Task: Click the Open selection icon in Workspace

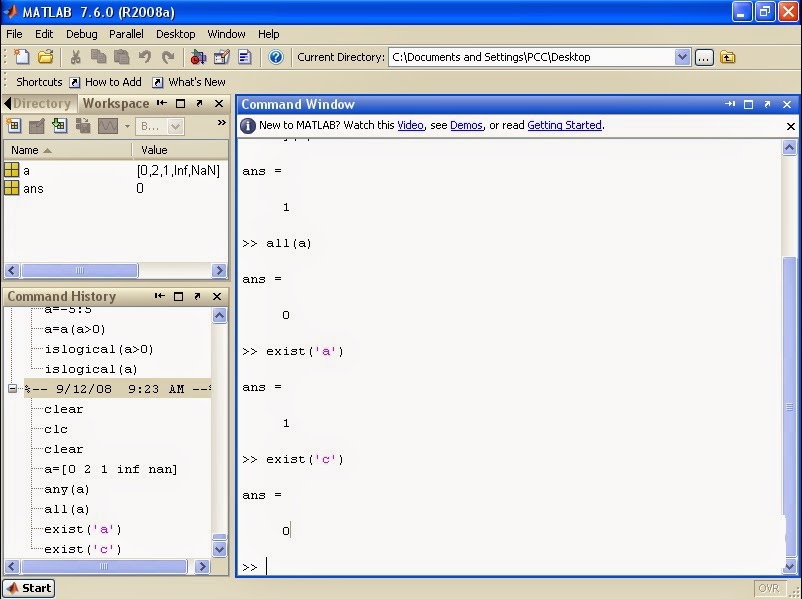Action: [37, 125]
